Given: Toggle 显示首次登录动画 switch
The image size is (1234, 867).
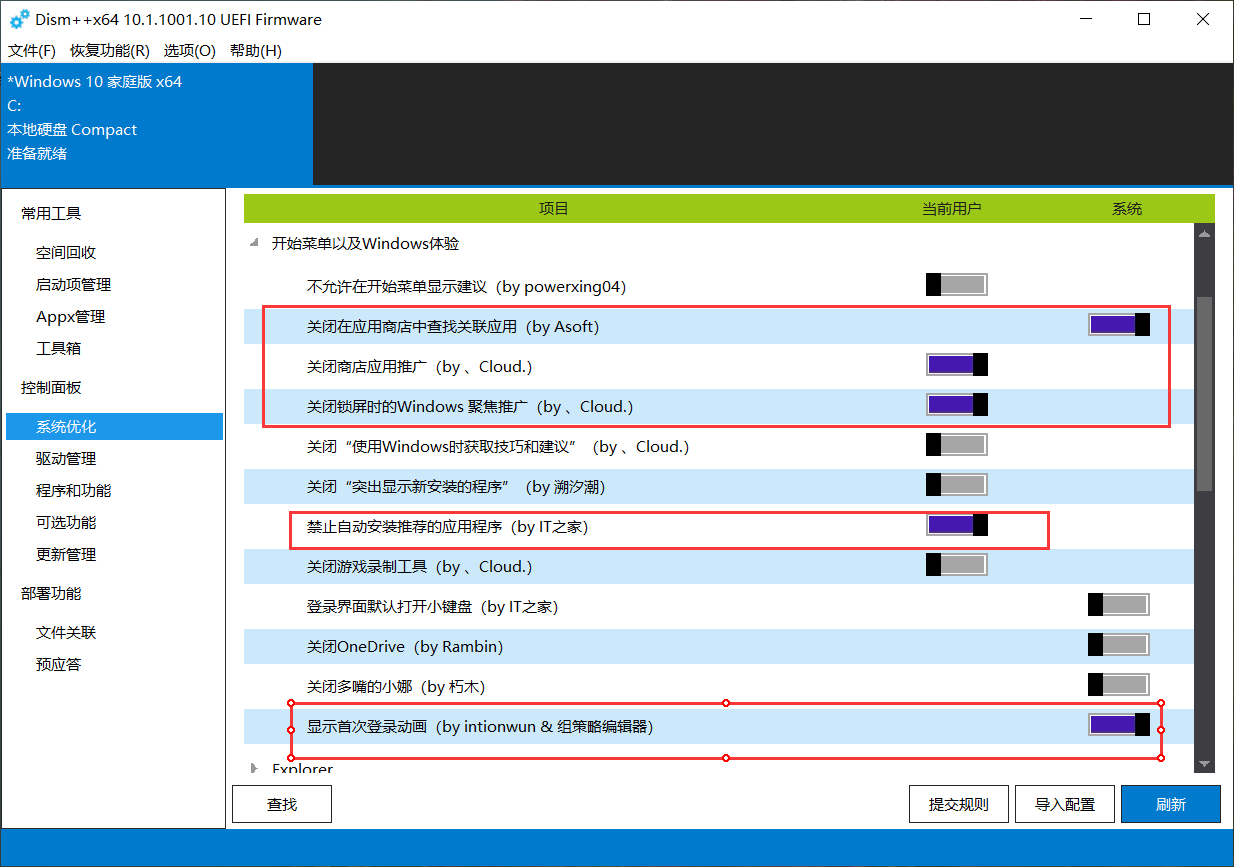Looking at the screenshot, I should click(1119, 725).
